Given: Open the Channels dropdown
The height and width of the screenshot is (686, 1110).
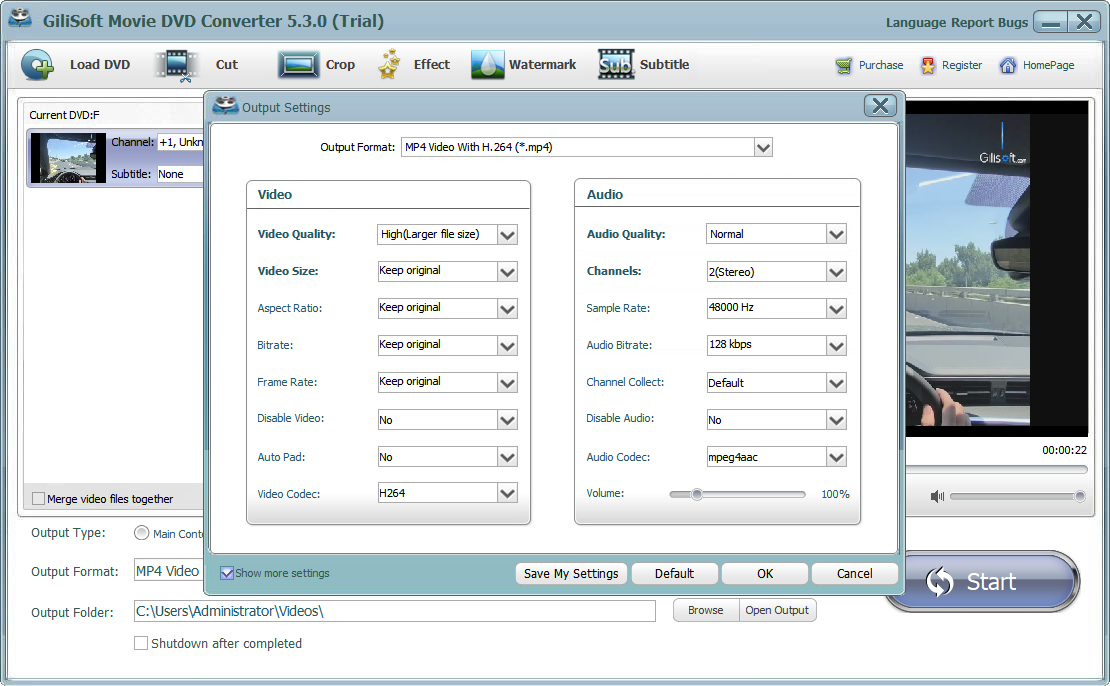Looking at the screenshot, I should [836, 272].
